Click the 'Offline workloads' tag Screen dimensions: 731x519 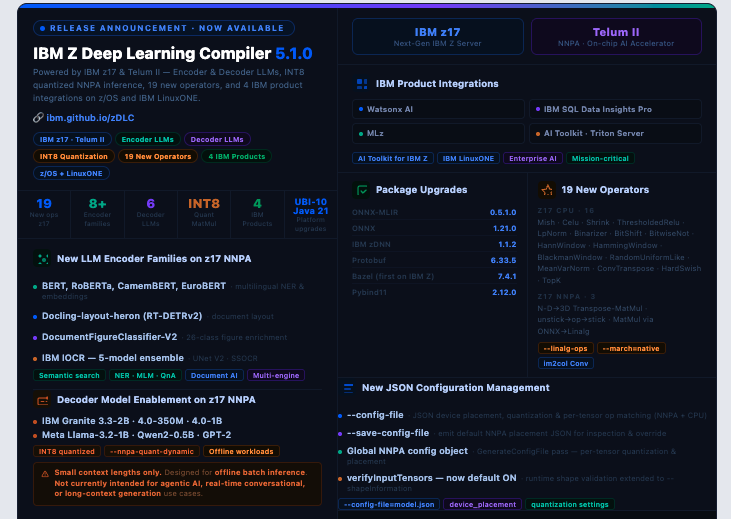coord(241,451)
